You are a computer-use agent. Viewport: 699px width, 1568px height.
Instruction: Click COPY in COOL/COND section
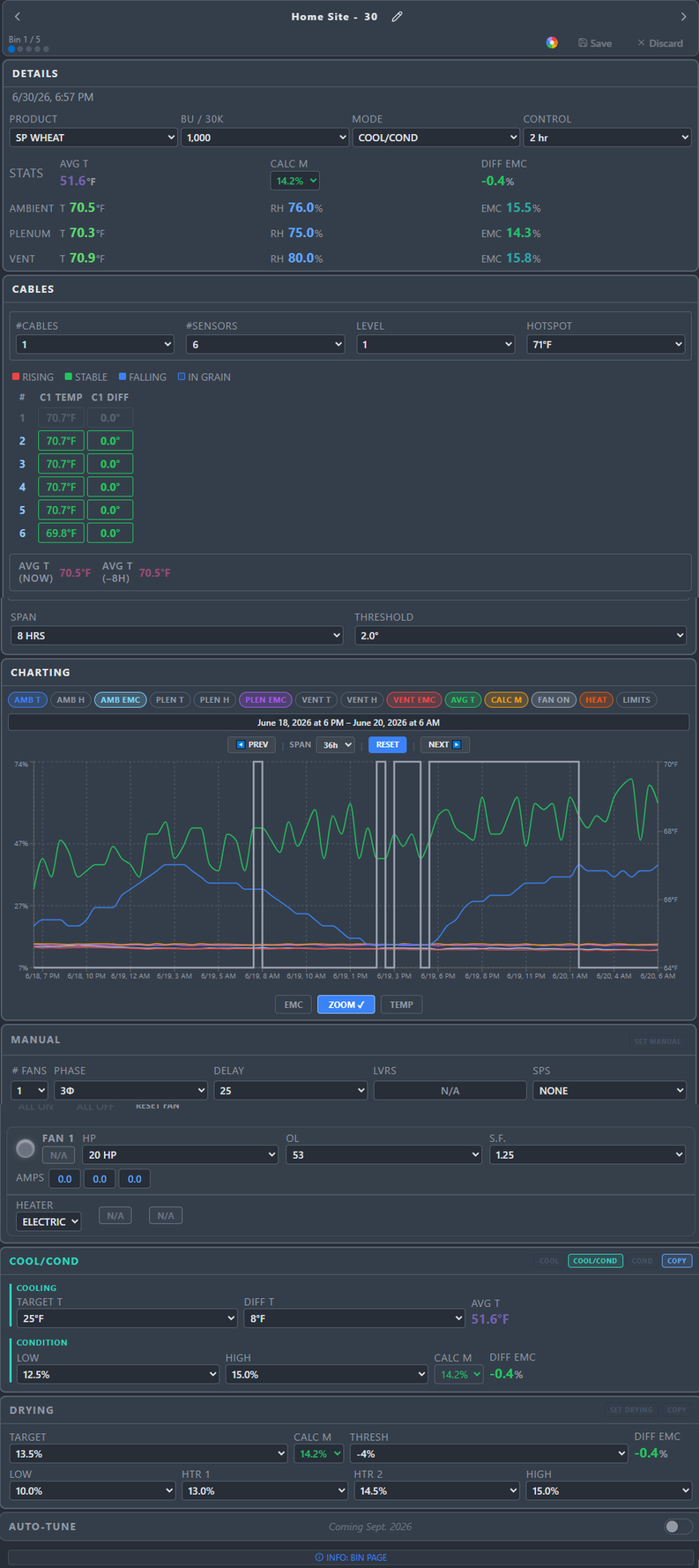tap(677, 1260)
